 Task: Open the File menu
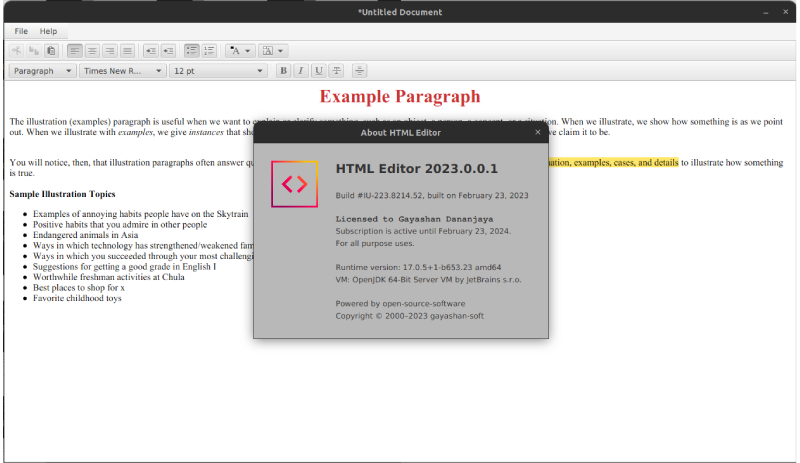pos(21,31)
